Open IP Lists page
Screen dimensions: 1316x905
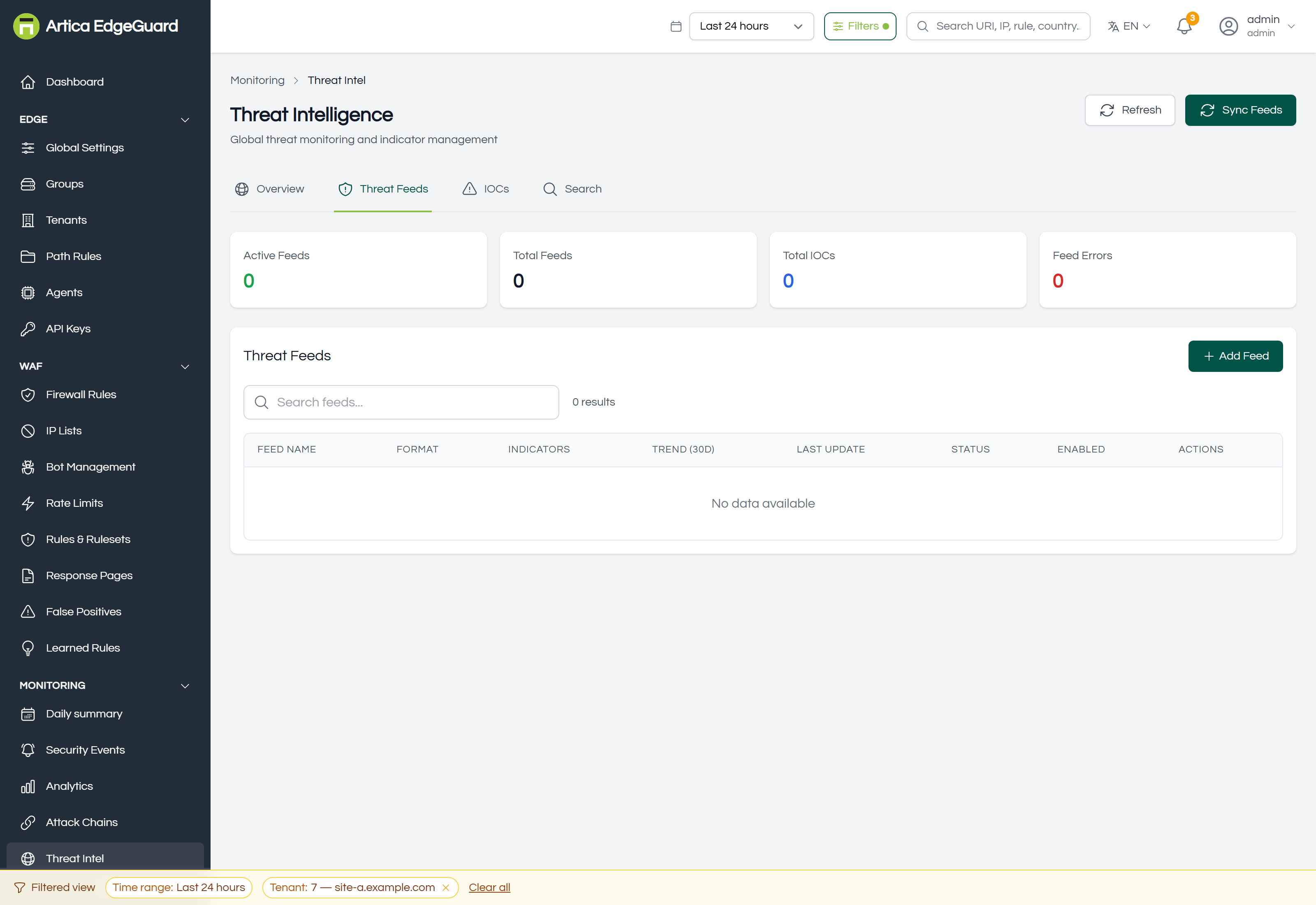pos(105,431)
